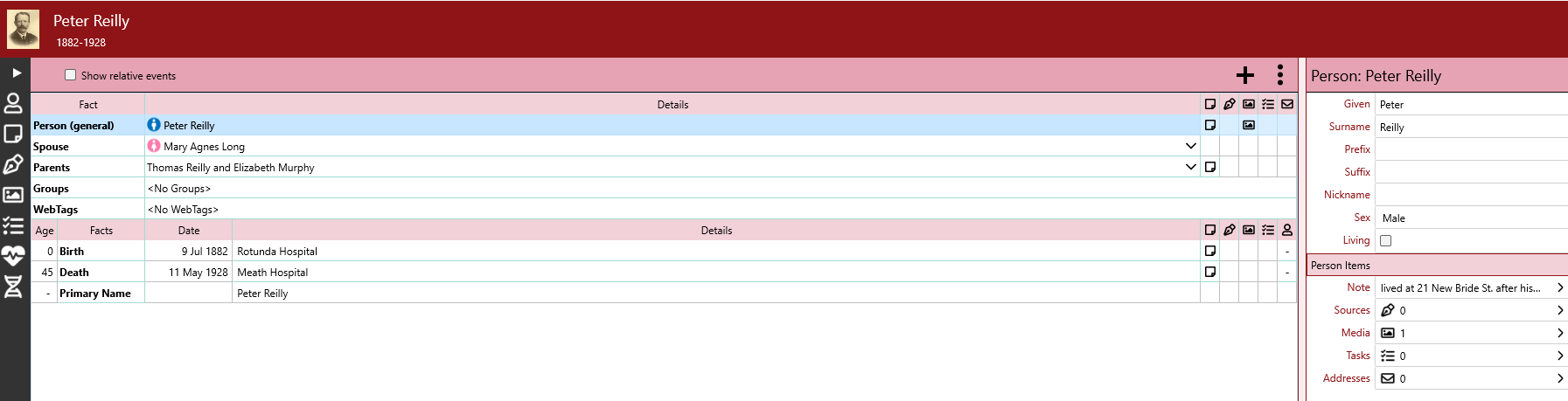
Task: Click Tasks icon in Facts header row
Action: 1268,230
